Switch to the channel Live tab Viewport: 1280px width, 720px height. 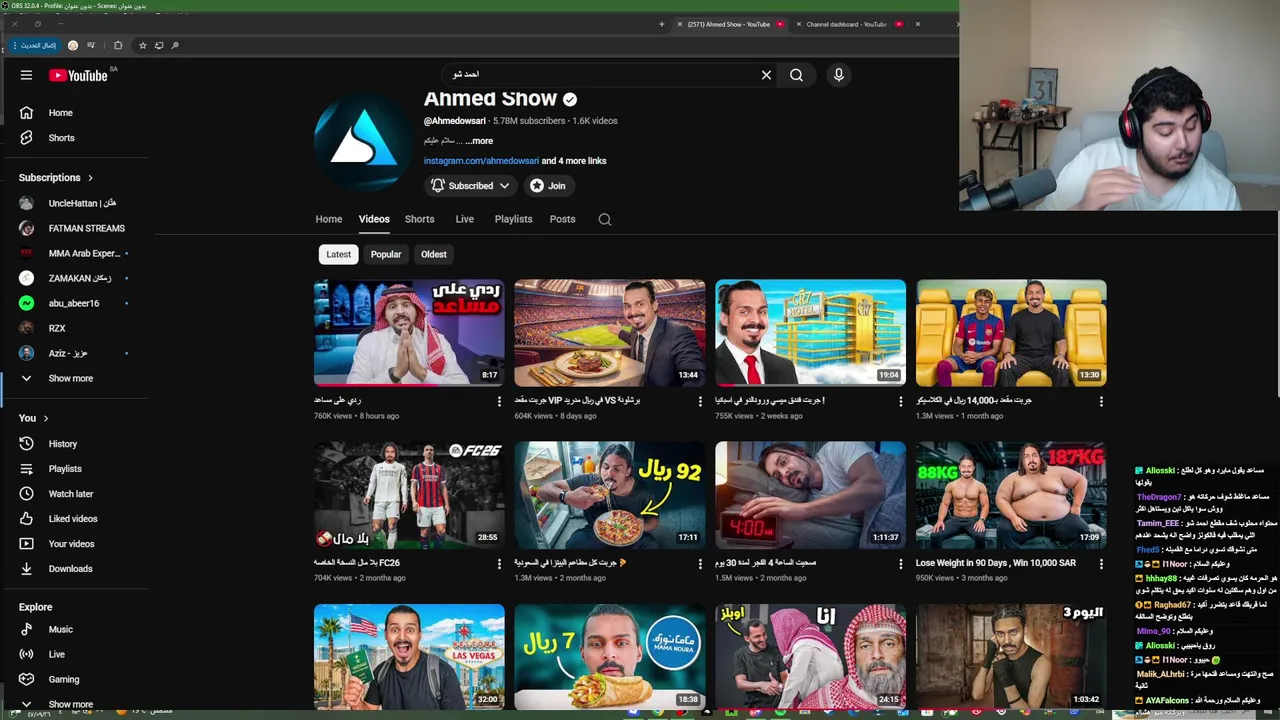[465, 219]
